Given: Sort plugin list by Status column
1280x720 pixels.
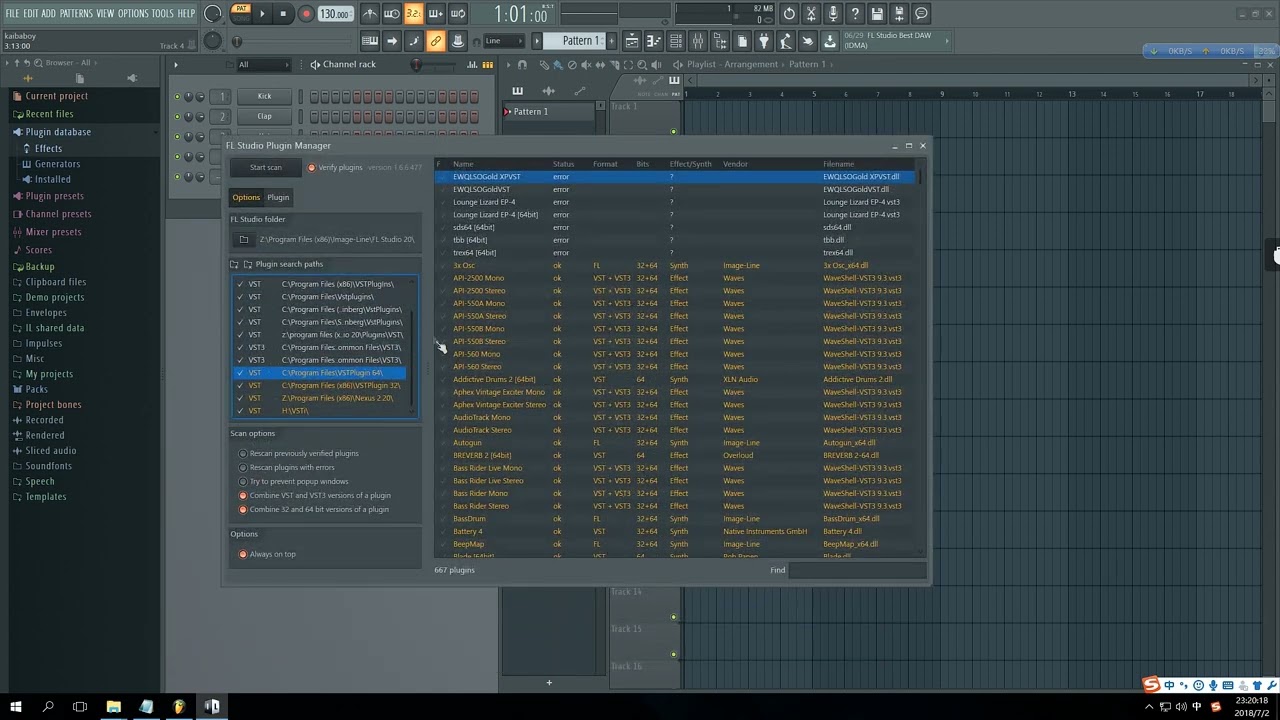Looking at the screenshot, I should 564,164.
